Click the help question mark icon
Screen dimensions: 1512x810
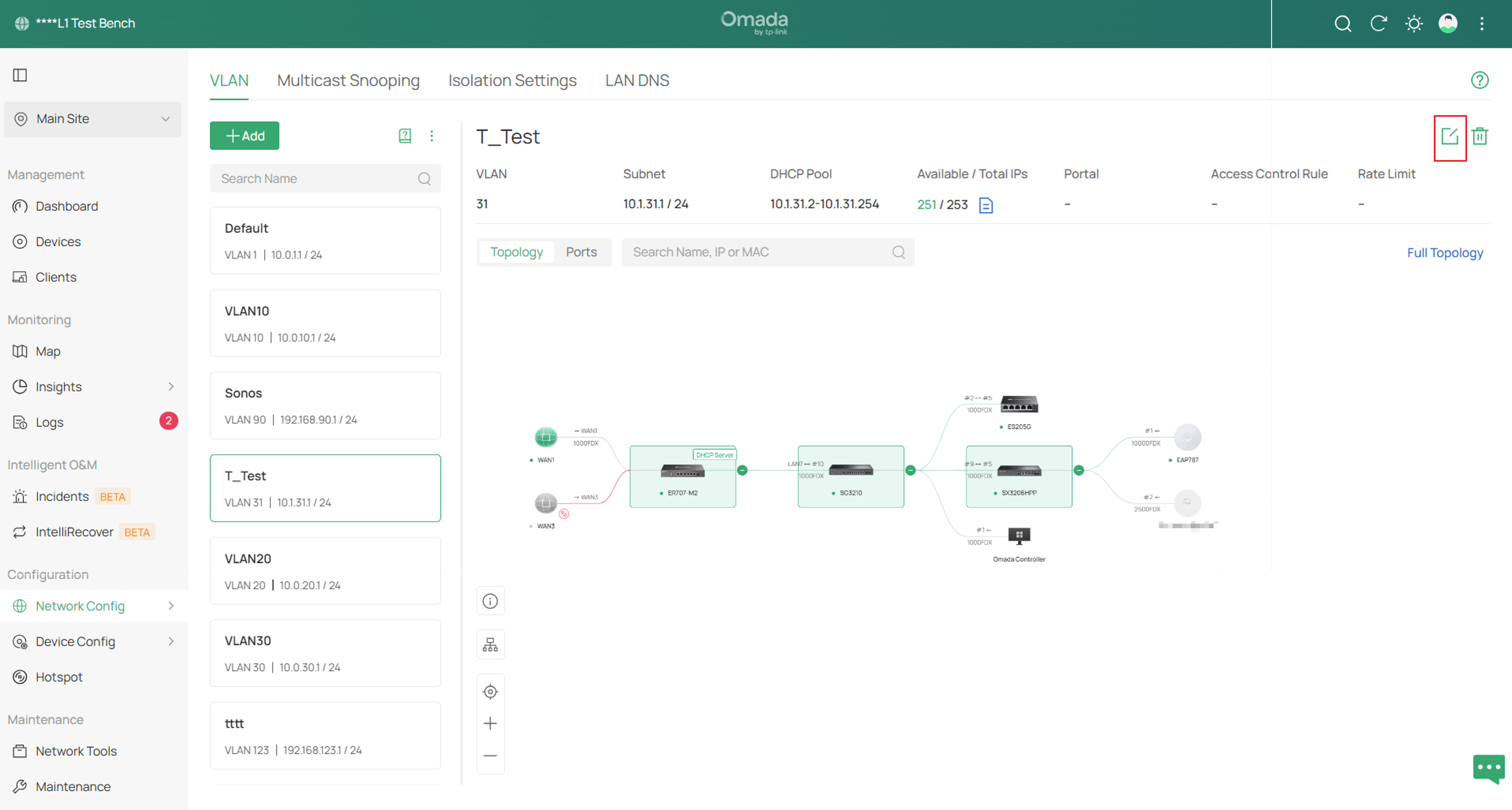(x=1479, y=80)
